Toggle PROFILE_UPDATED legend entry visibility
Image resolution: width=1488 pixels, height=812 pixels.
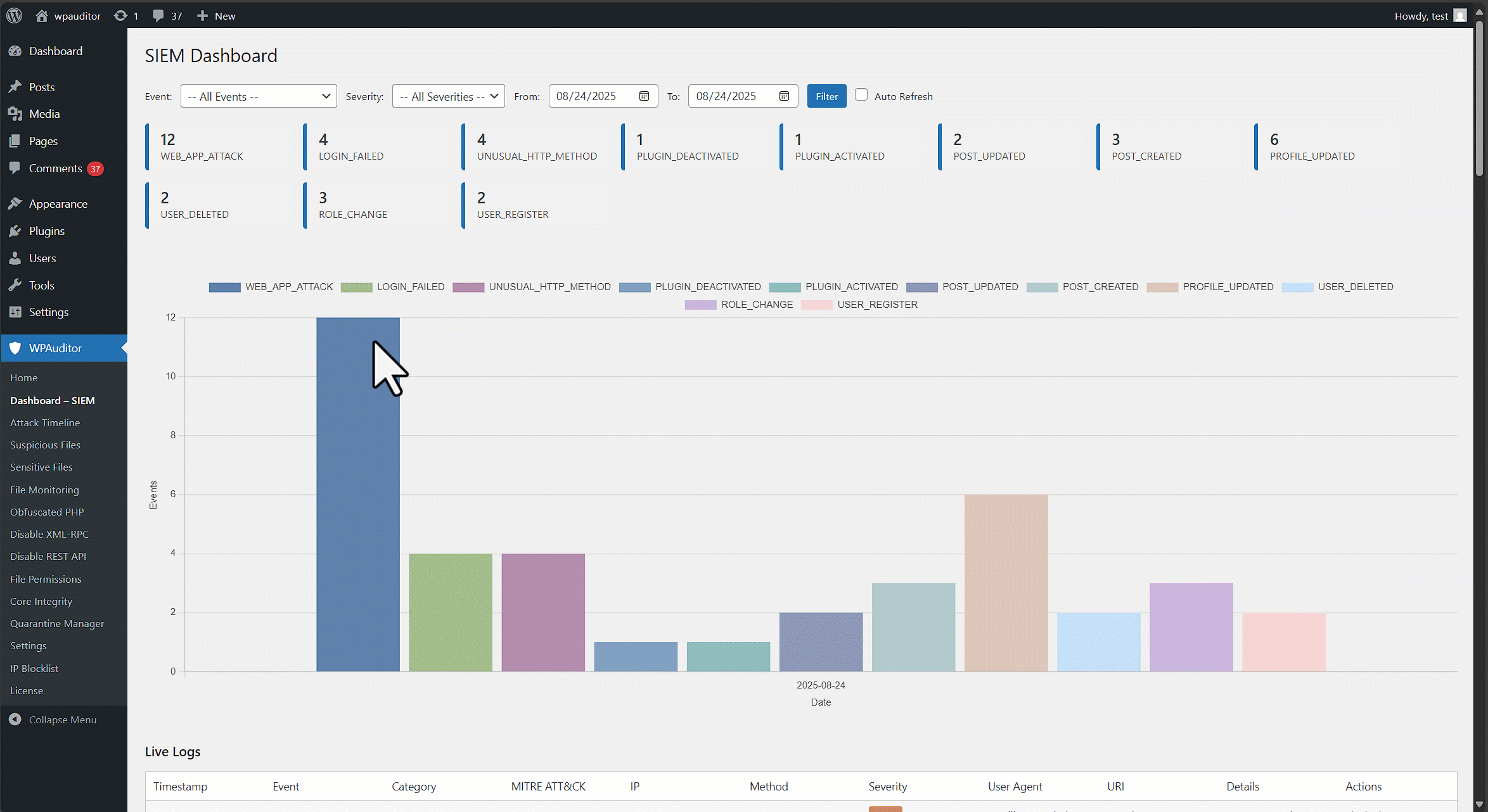1210,287
